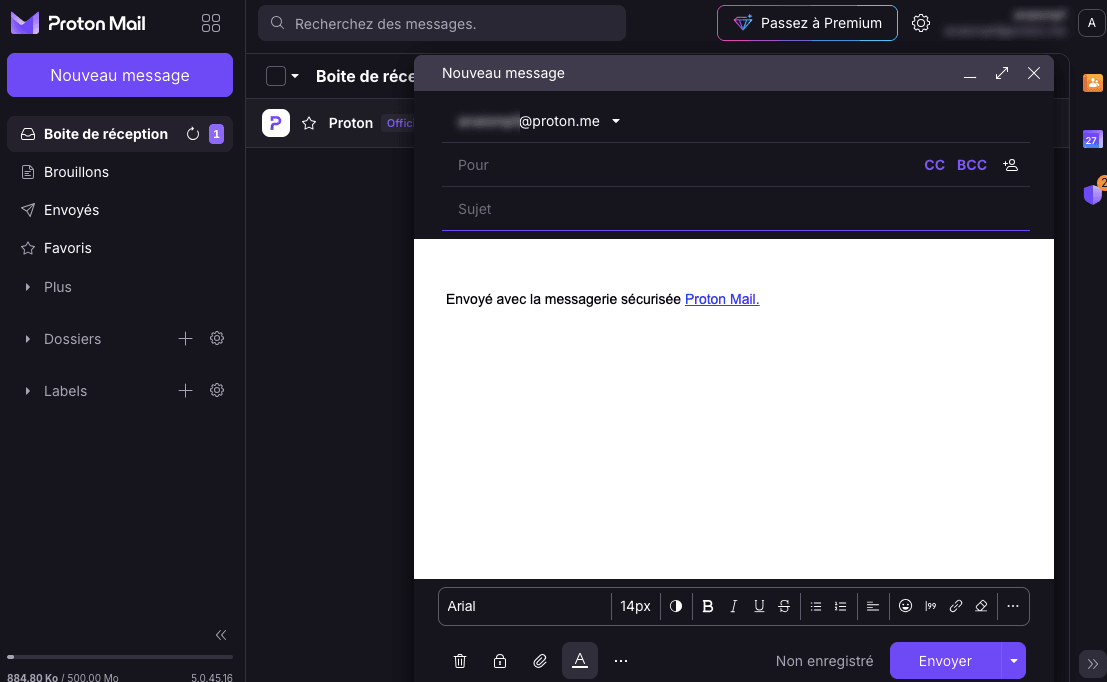Open the sender address dropdown
1107x682 pixels.
(616, 121)
